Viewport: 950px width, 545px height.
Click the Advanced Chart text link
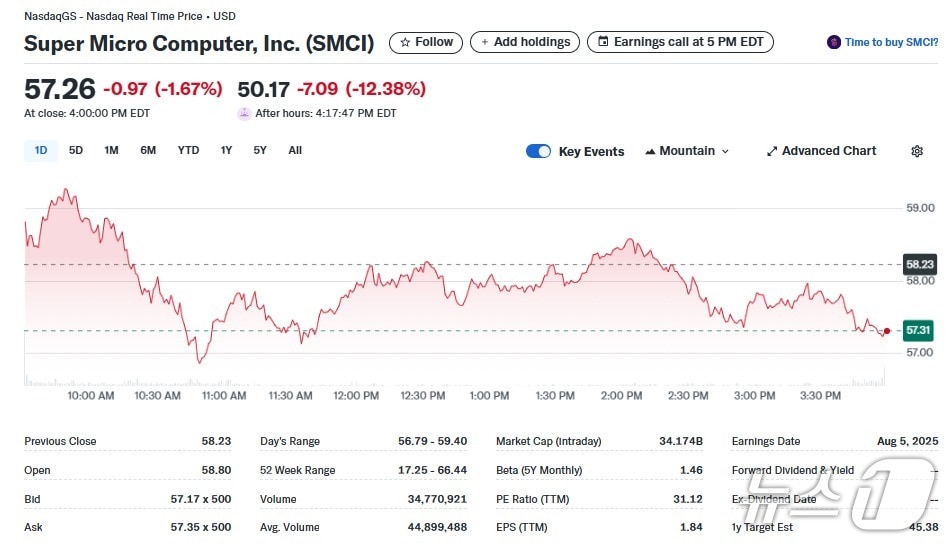(829, 151)
